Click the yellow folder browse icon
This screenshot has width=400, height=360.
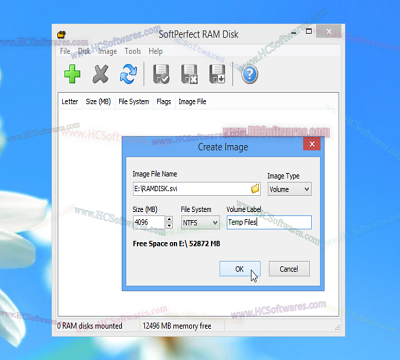coord(255,189)
